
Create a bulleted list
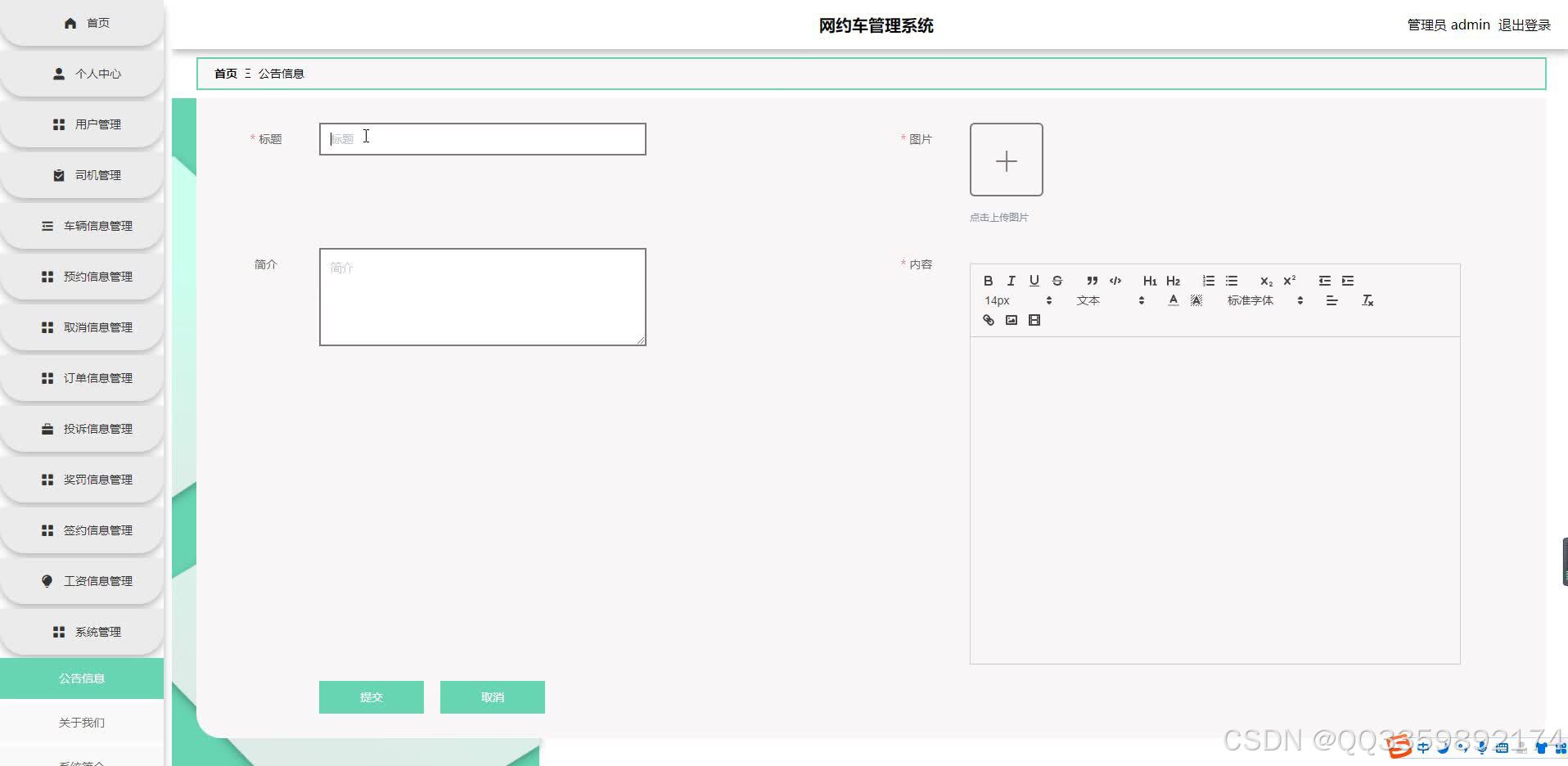[1231, 281]
